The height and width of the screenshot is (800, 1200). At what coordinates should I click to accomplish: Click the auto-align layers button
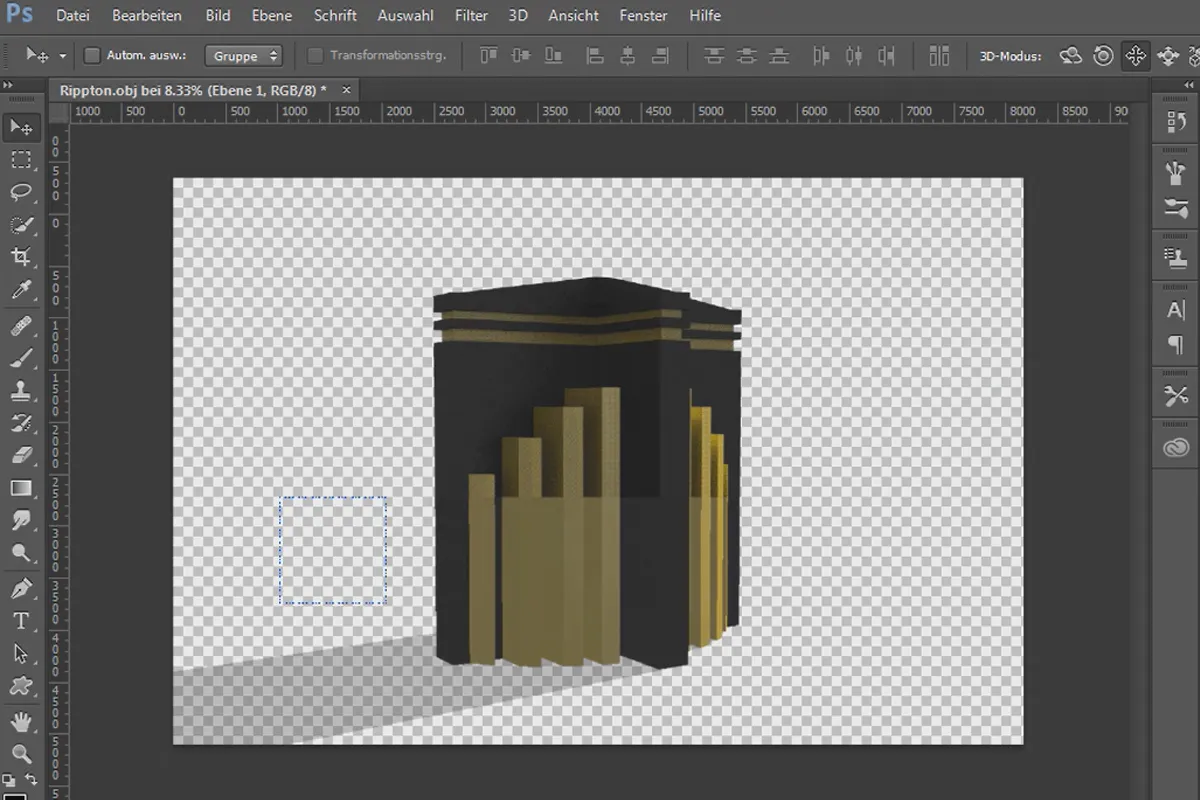pyautogui.click(x=939, y=56)
